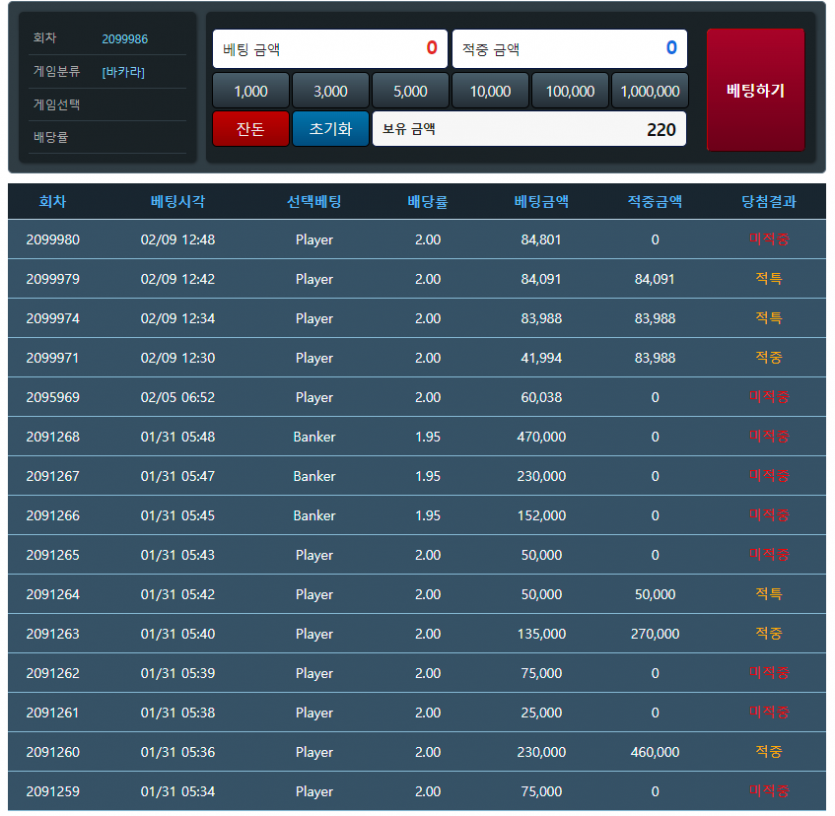
Task: Click the 적중 금액 field
Action: 570,49
